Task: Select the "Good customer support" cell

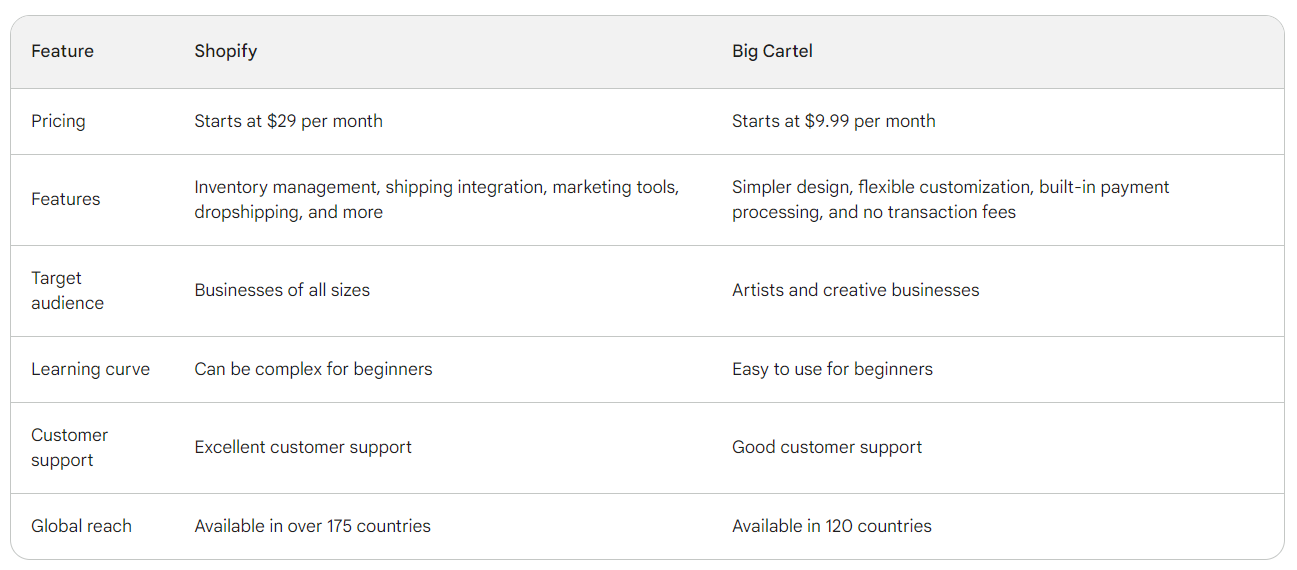Action: pos(827,447)
